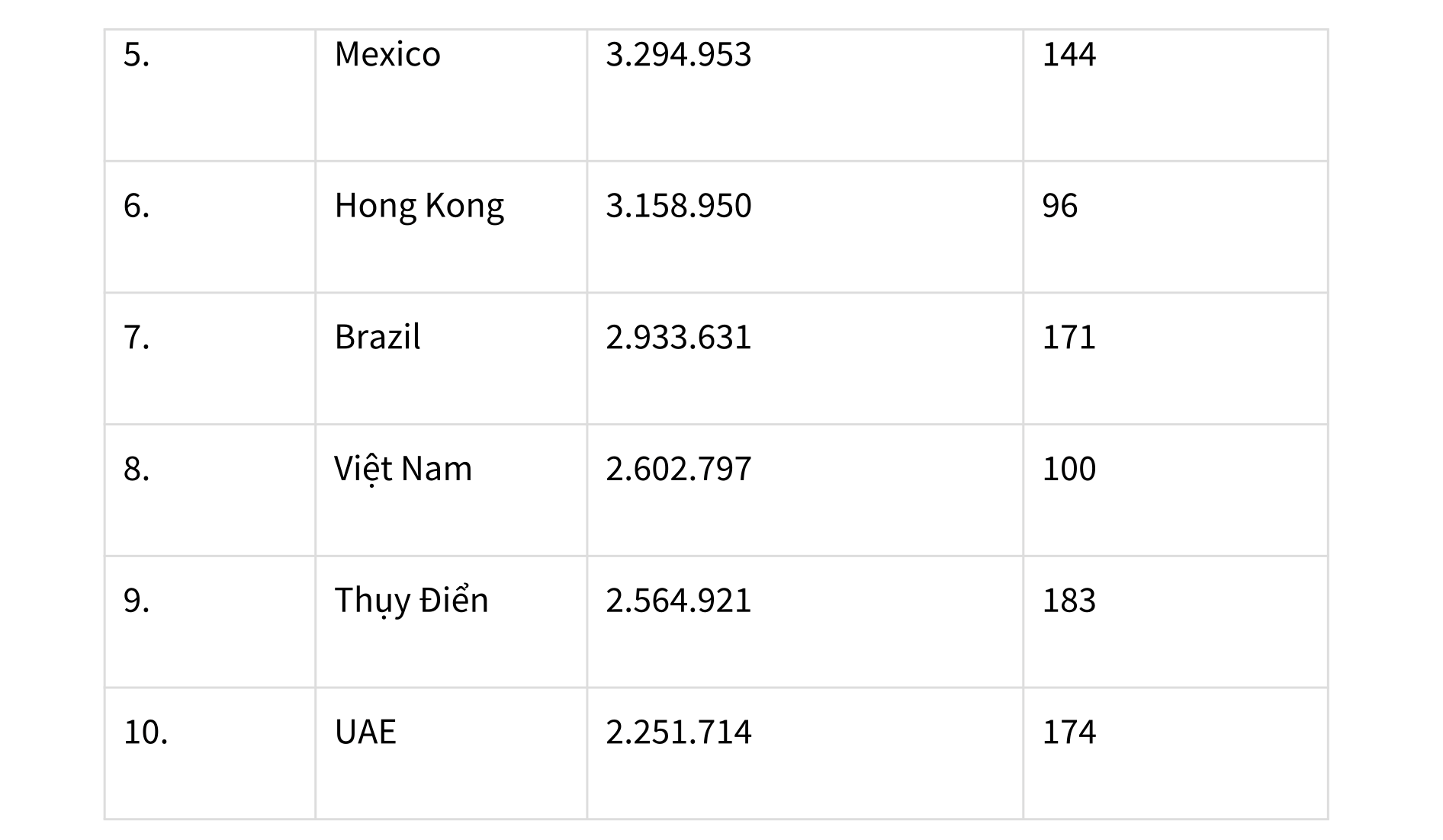1443x840 pixels.
Task: Click the Mexico country cell
Action: point(387,55)
